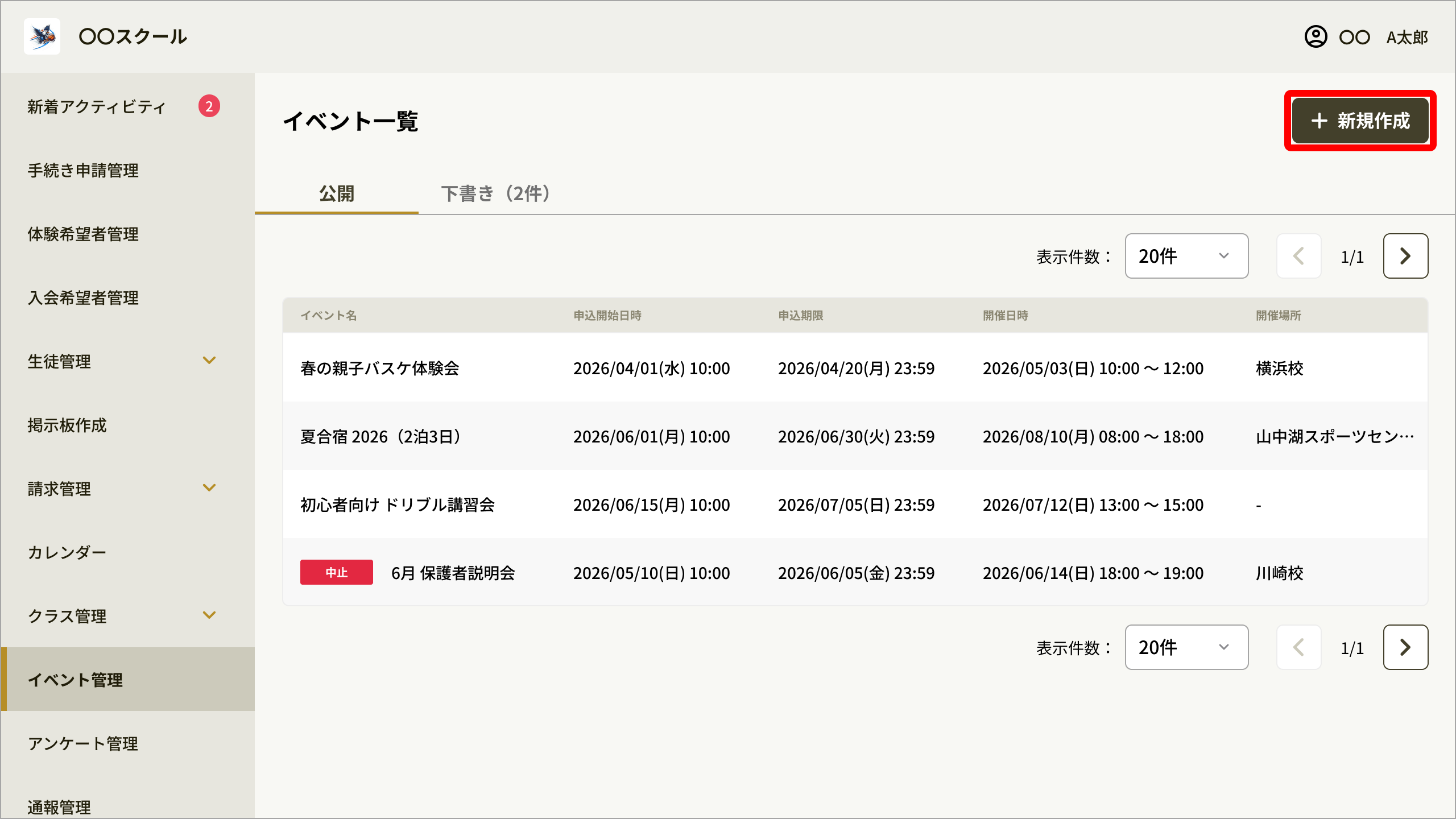Open 掲示板作成 in the sidebar
Viewport: 1456px width, 819px height.
tap(128, 425)
